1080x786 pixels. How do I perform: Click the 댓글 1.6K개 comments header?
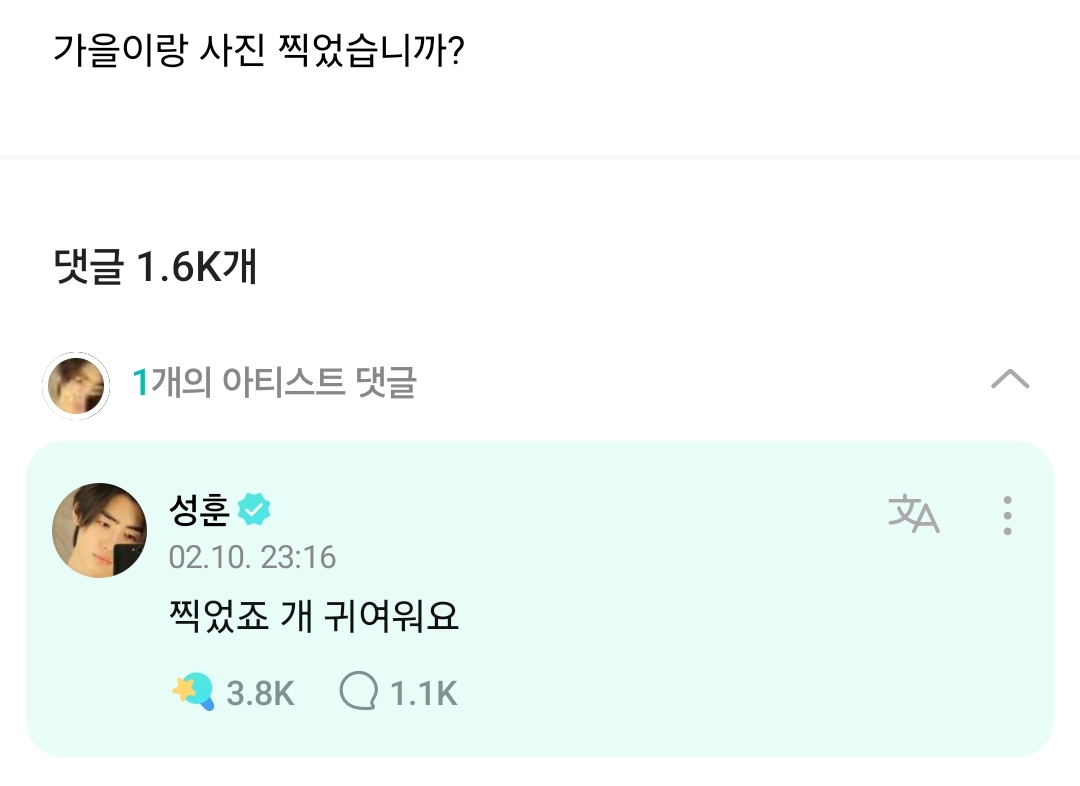pyautogui.click(x=156, y=267)
